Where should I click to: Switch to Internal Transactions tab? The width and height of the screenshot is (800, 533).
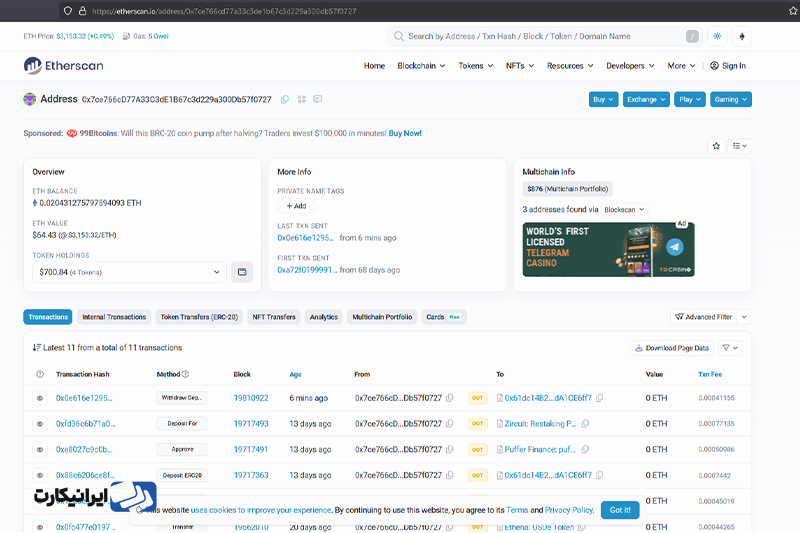(114, 317)
